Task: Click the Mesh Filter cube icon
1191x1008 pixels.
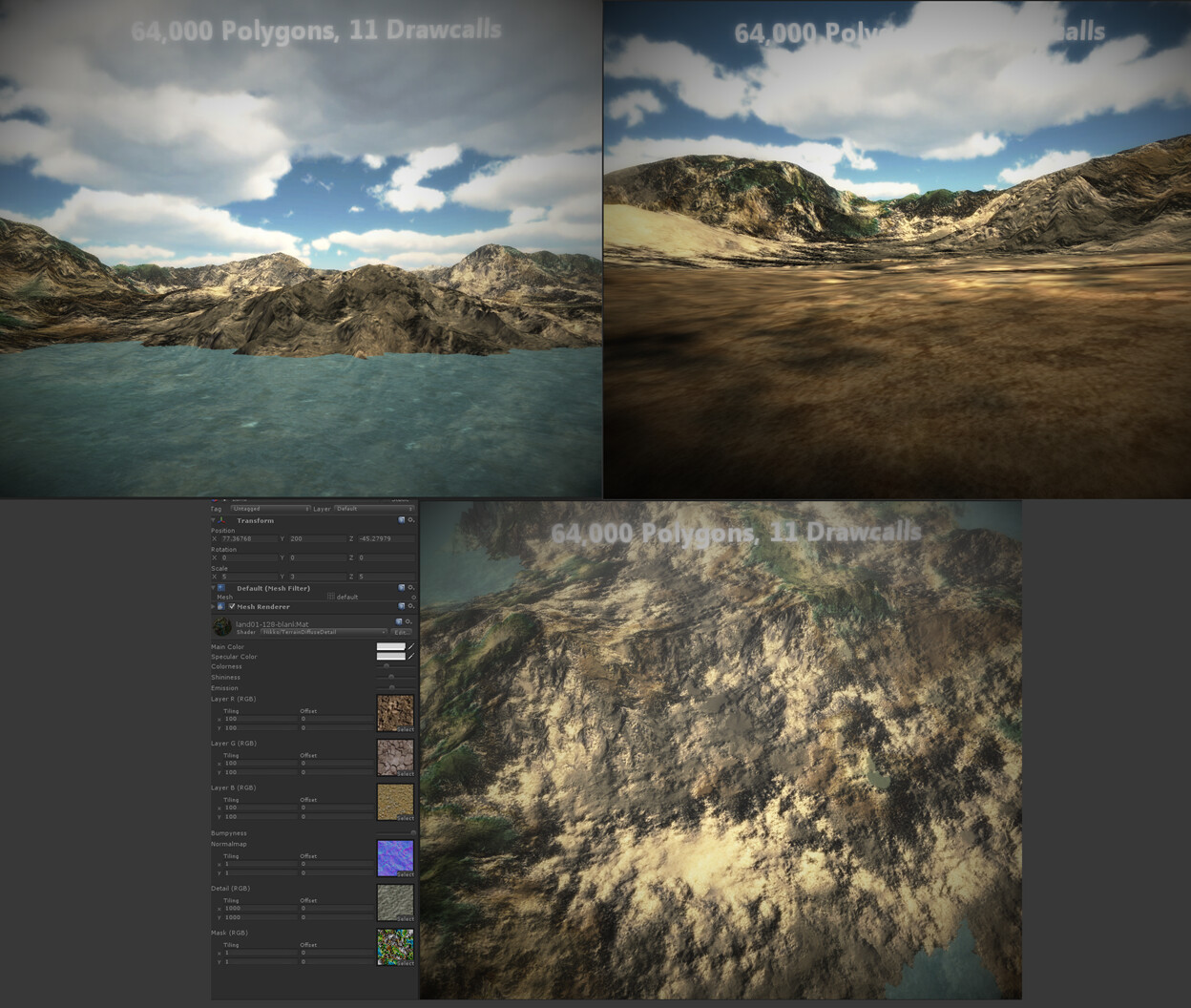Action: coord(222,588)
